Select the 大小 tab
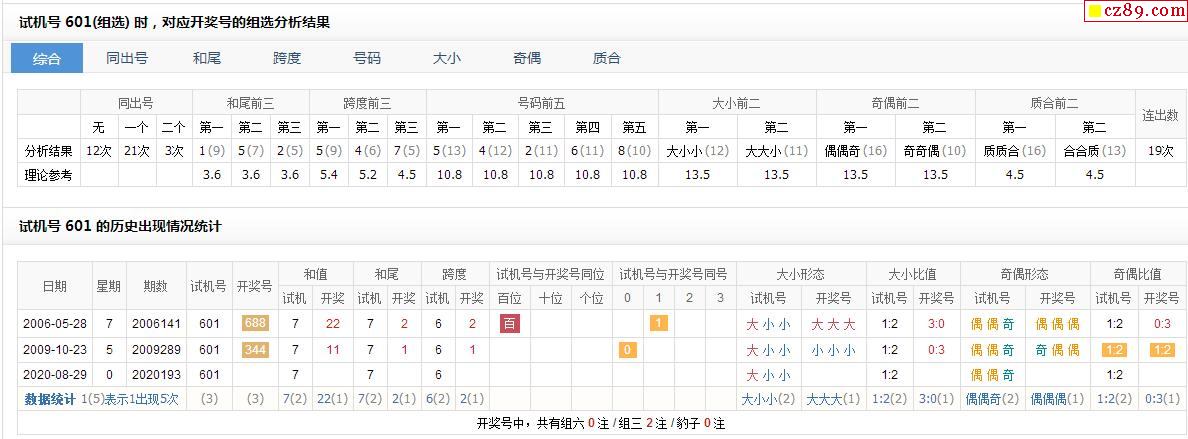Viewport: 1188px width, 439px height. point(447,58)
